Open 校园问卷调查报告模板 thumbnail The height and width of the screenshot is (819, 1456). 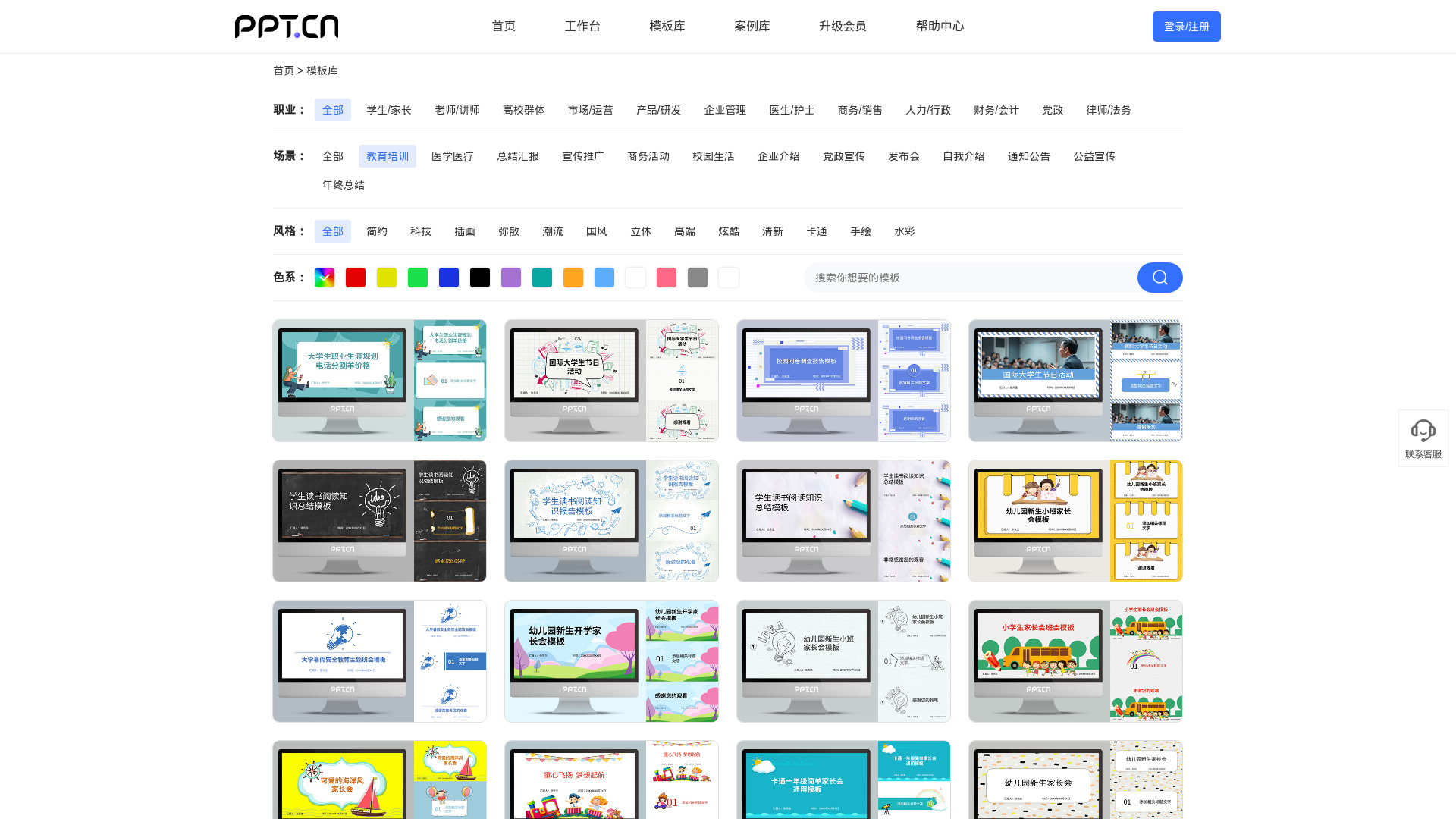[843, 381]
